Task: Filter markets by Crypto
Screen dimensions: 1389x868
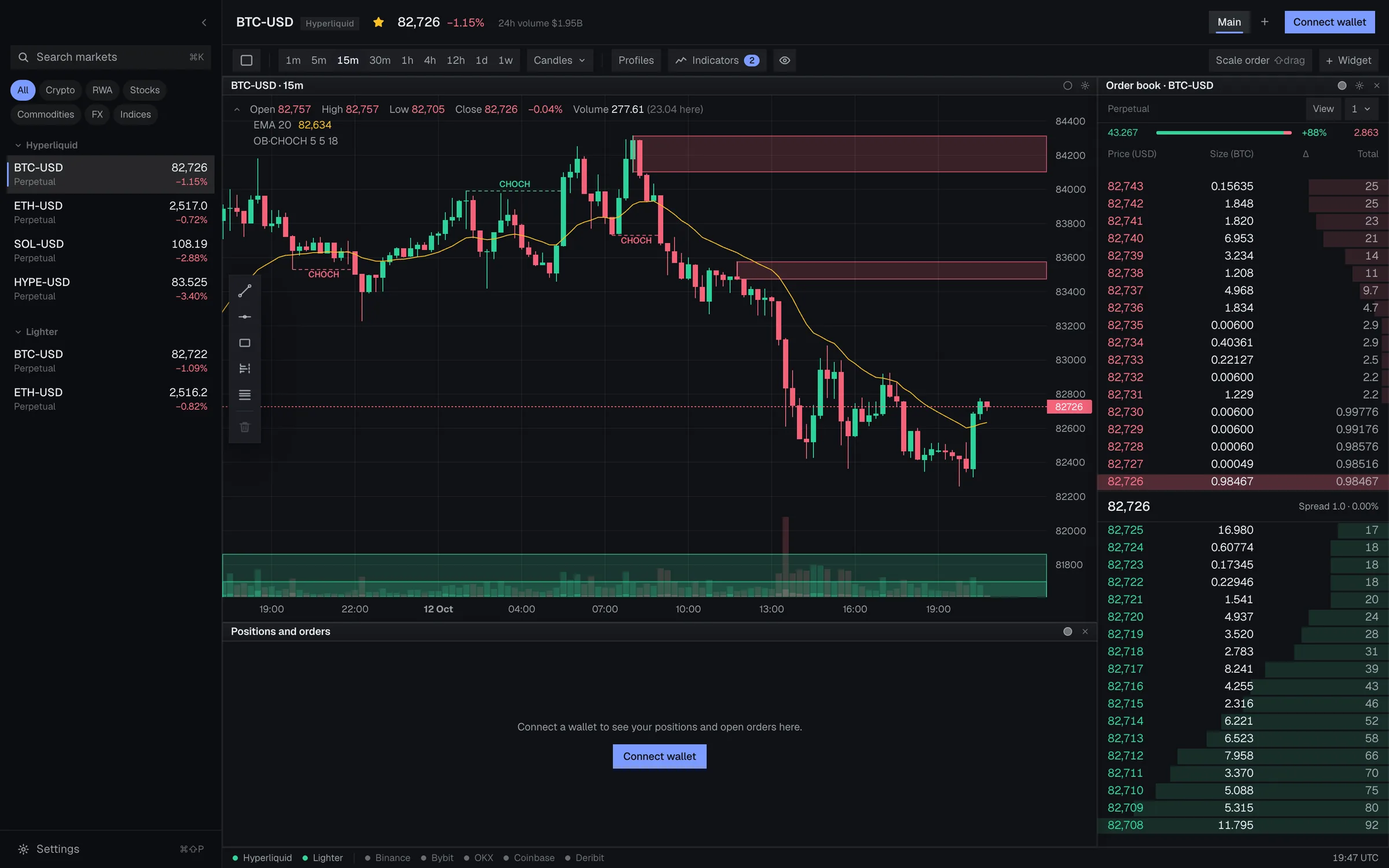Action: pyautogui.click(x=60, y=90)
